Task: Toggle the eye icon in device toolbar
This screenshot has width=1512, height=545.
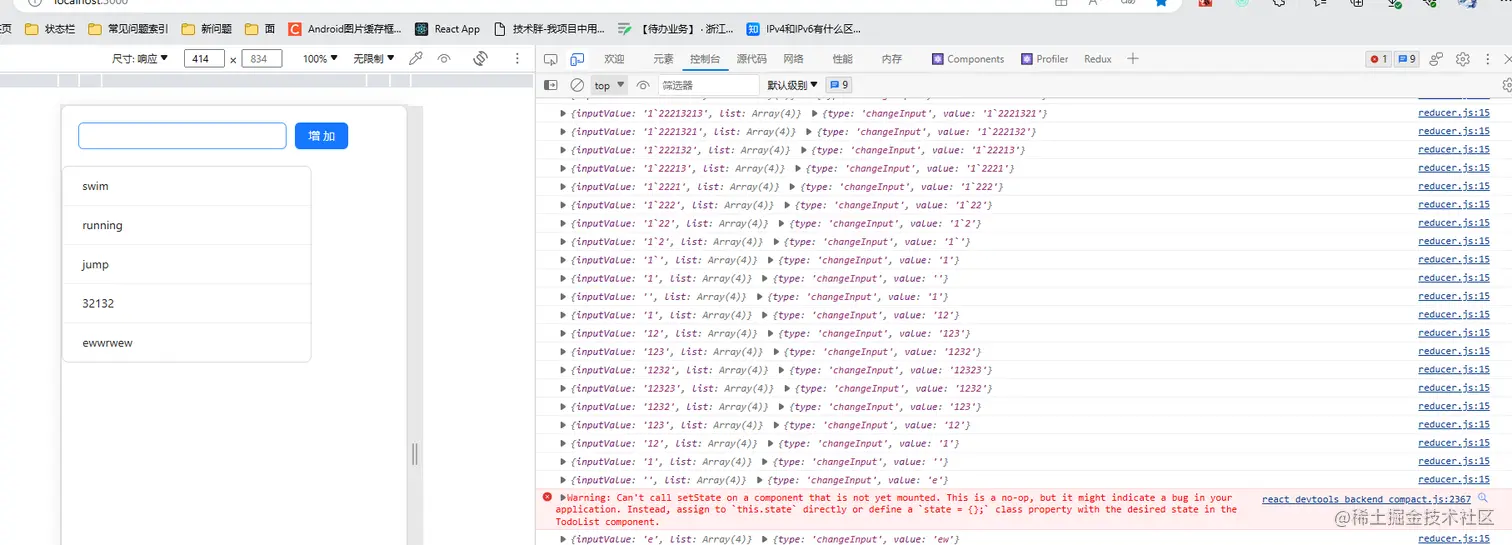Action: click(x=444, y=59)
